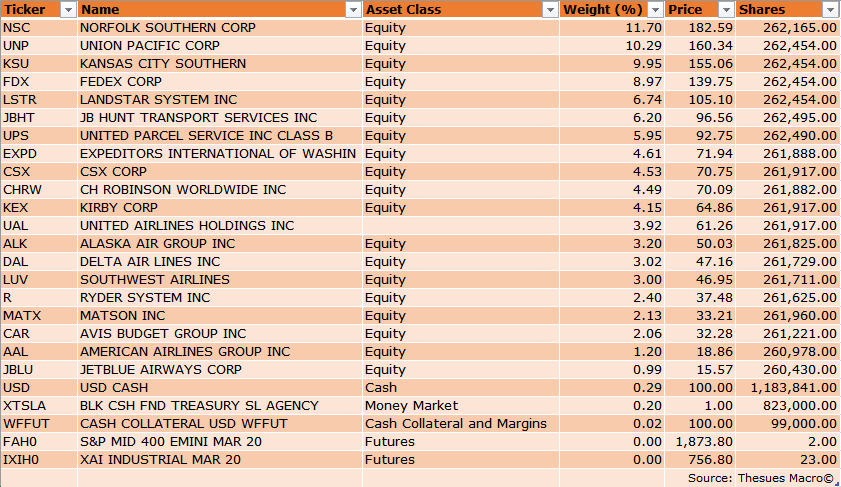Click the CHRW ticker cell

click(x=39, y=190)
